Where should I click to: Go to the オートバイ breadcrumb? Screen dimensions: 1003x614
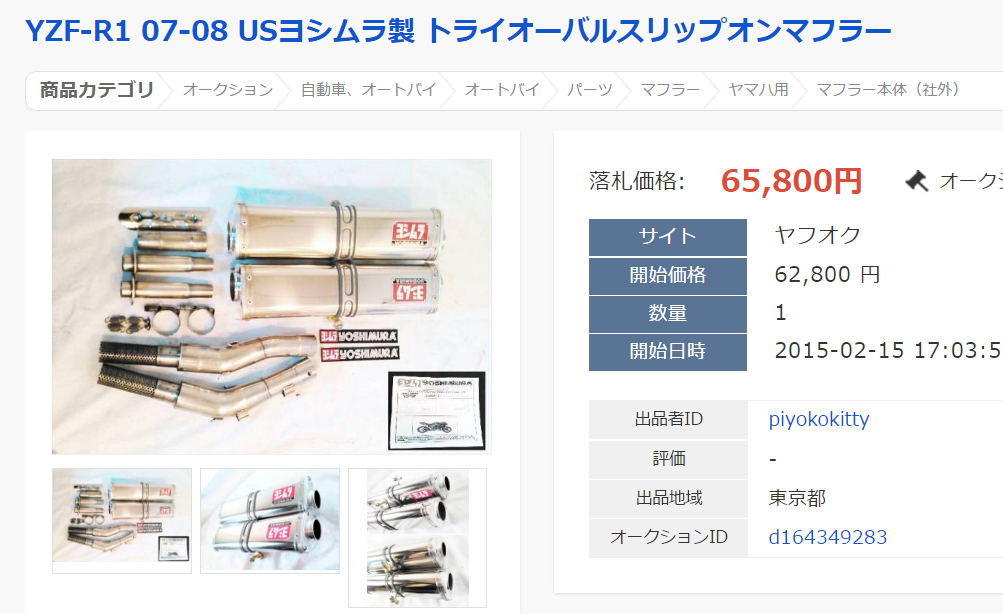click(x=502, y=90)
